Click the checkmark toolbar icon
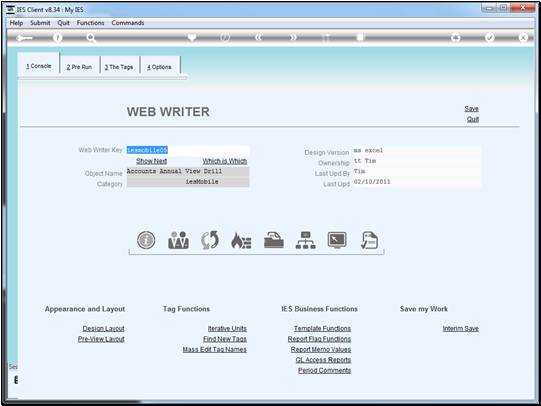This screenshot has height=406, width=541. [x=490, y=38]
